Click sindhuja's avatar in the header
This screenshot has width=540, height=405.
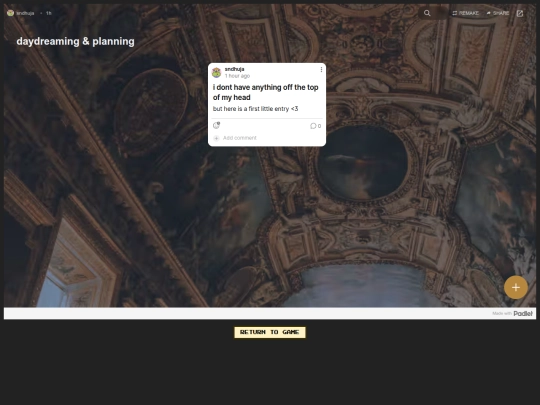point(10,13)
